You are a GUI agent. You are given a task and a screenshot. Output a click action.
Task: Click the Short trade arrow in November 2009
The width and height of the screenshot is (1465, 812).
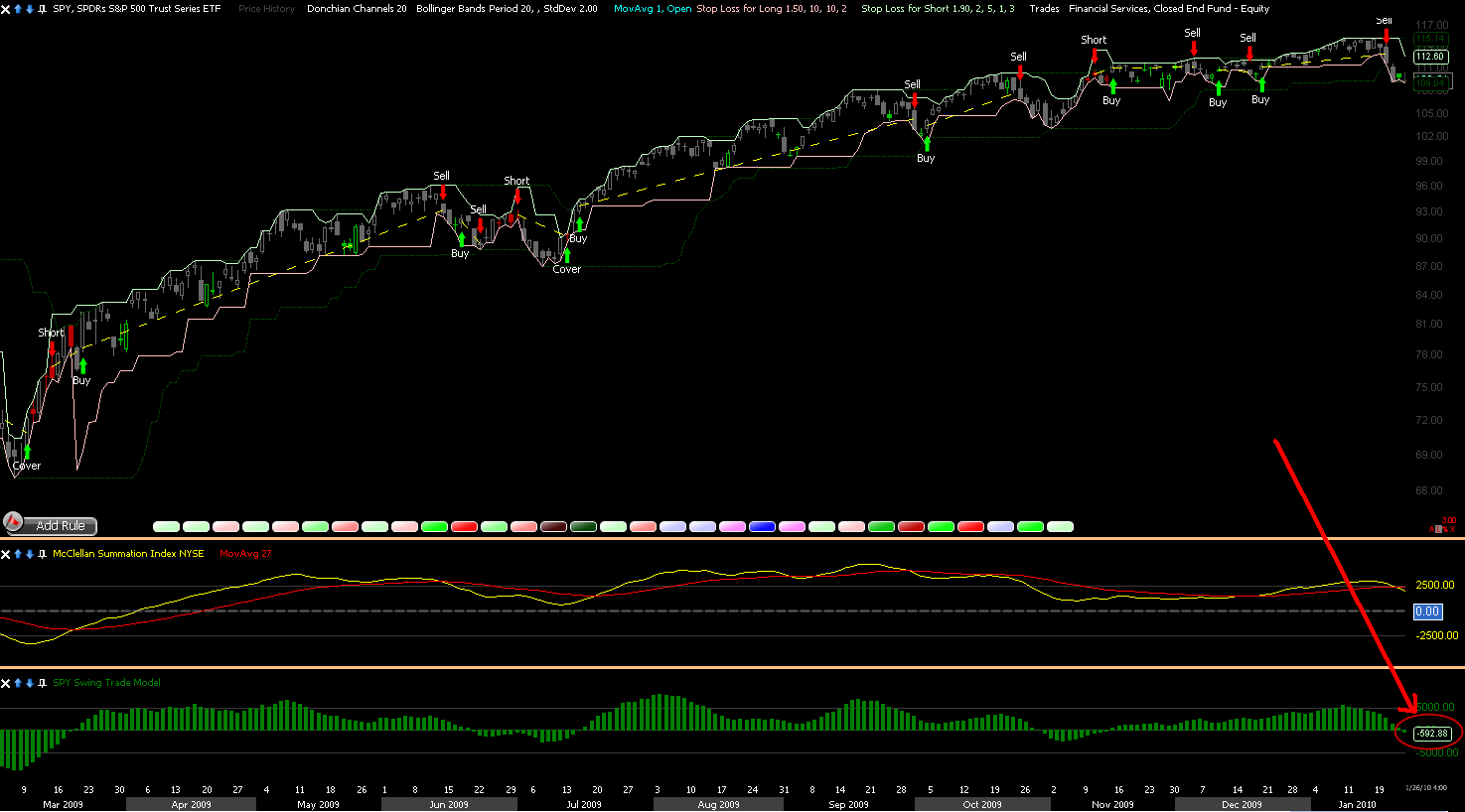[1095, 55]
